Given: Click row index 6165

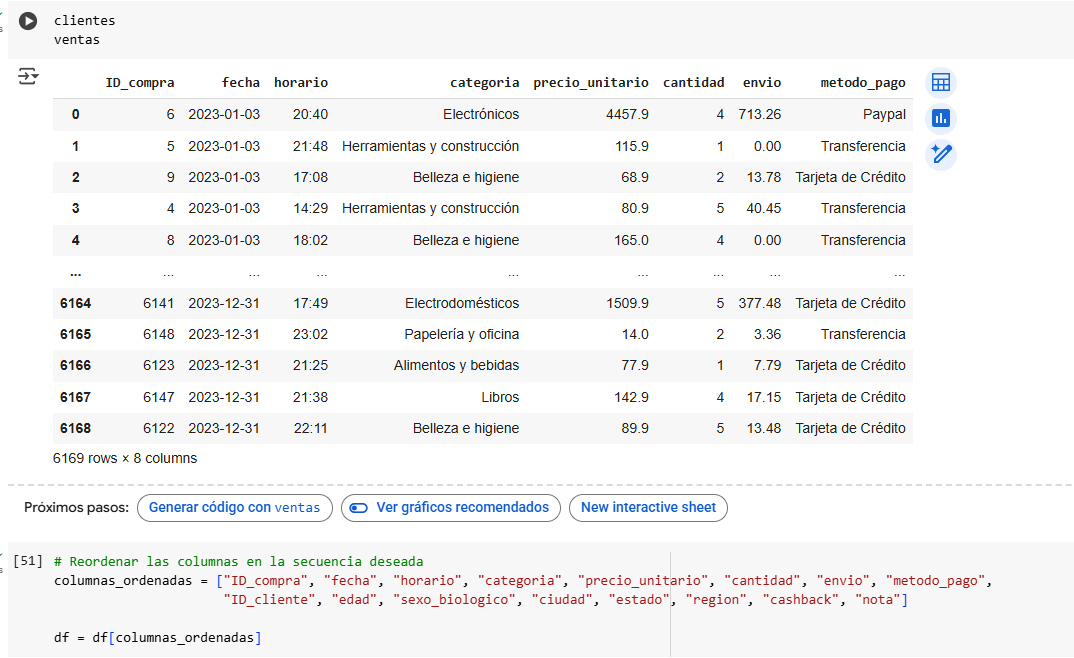Looking at the screenshot, I should [x=75, y=334].
